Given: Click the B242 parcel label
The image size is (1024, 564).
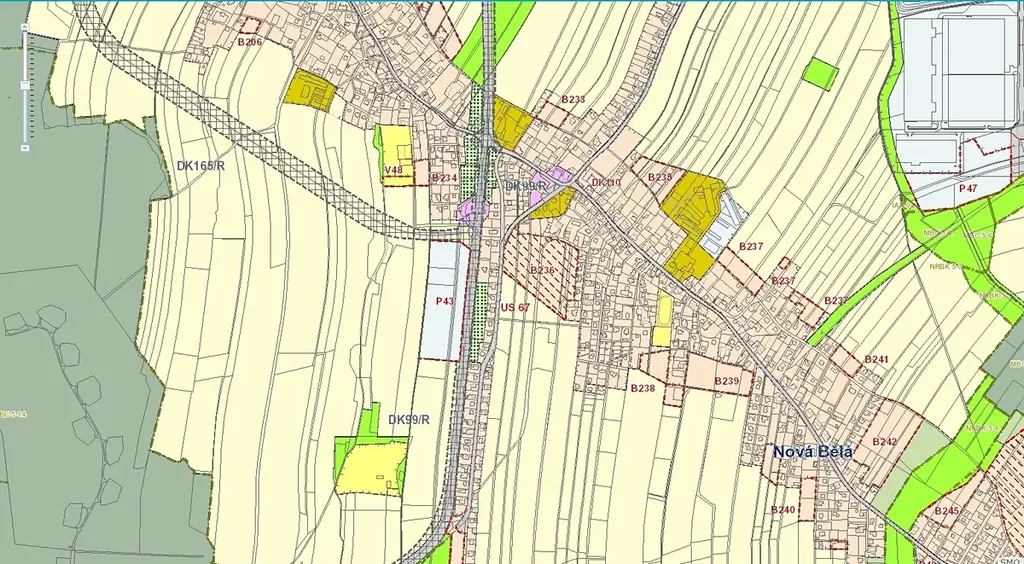Looking at the screenshot, I should pyautogui.click(x=885, y=441).
